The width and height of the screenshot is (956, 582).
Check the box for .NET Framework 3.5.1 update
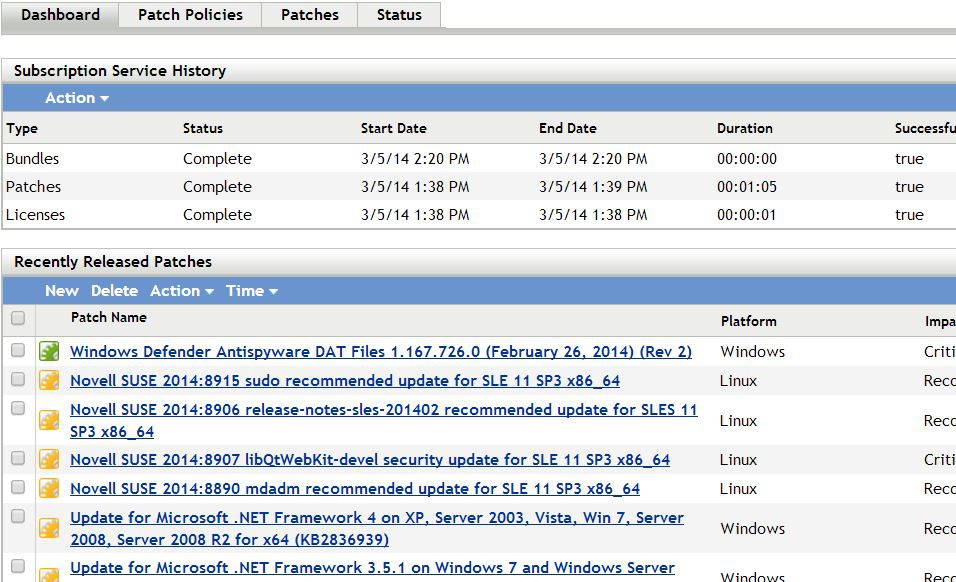click(18, 566)
